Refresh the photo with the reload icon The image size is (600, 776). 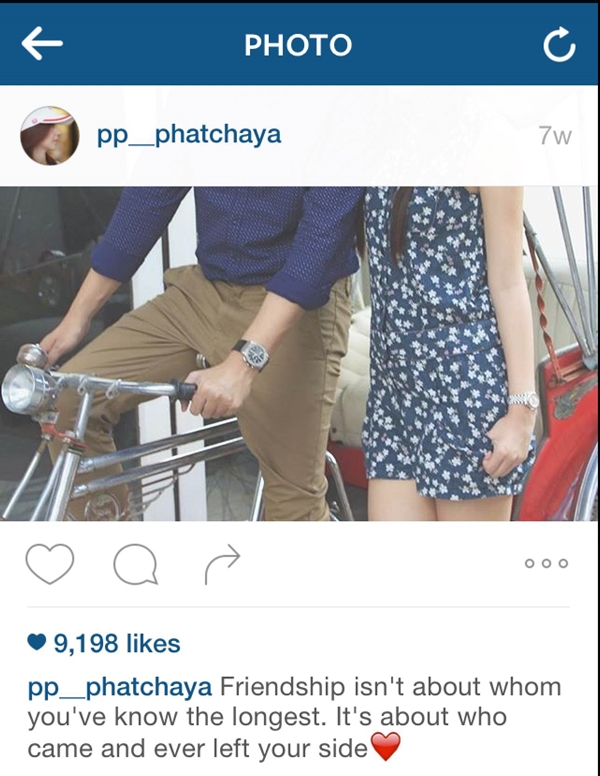pos(559,44)
